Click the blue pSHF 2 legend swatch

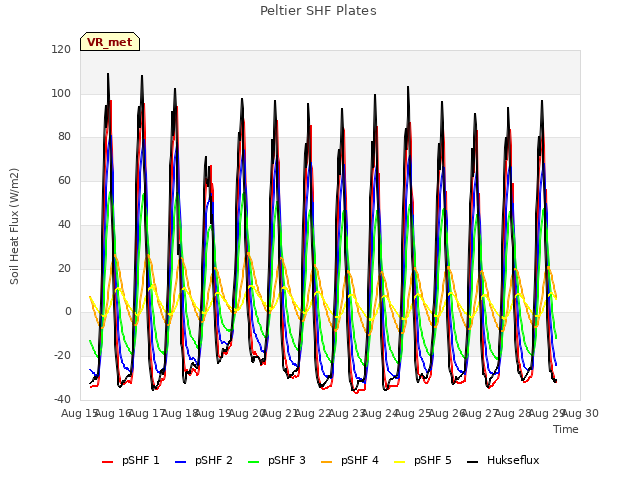(x=180, y=462)
